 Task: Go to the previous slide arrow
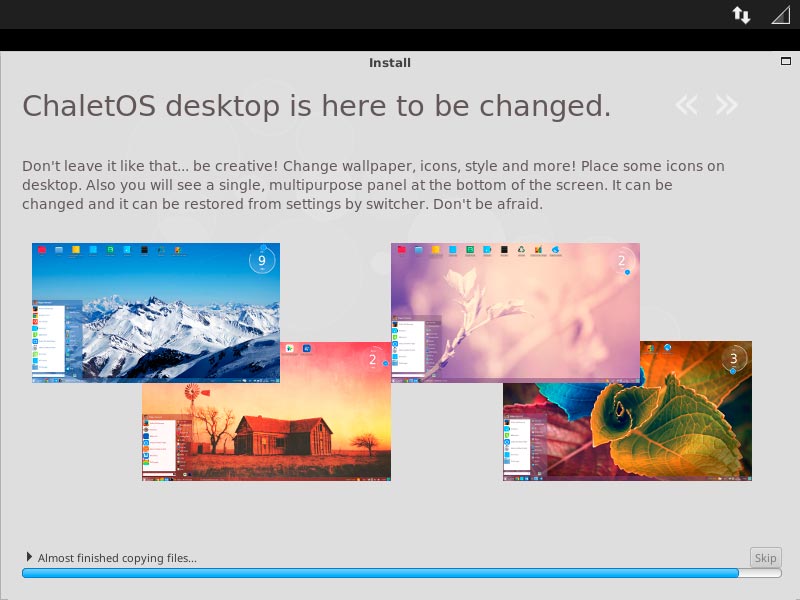tap(686, 105)
